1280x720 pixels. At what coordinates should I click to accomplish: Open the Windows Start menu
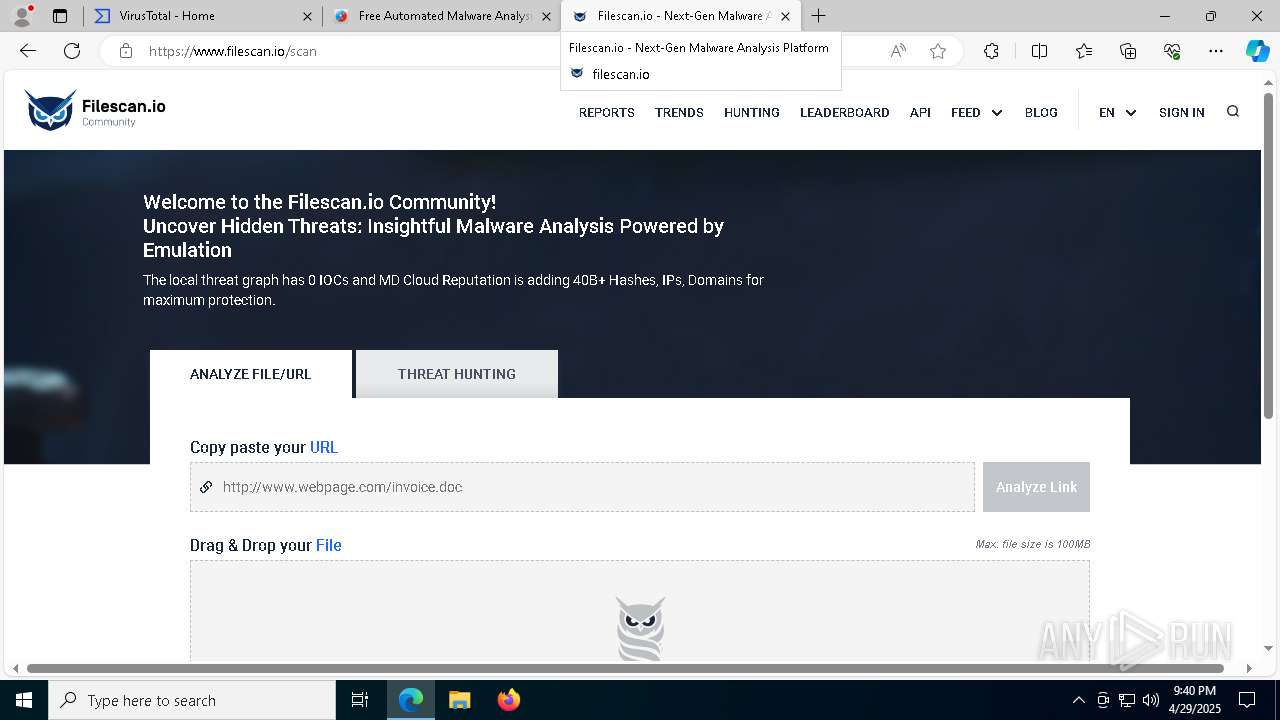24,700
